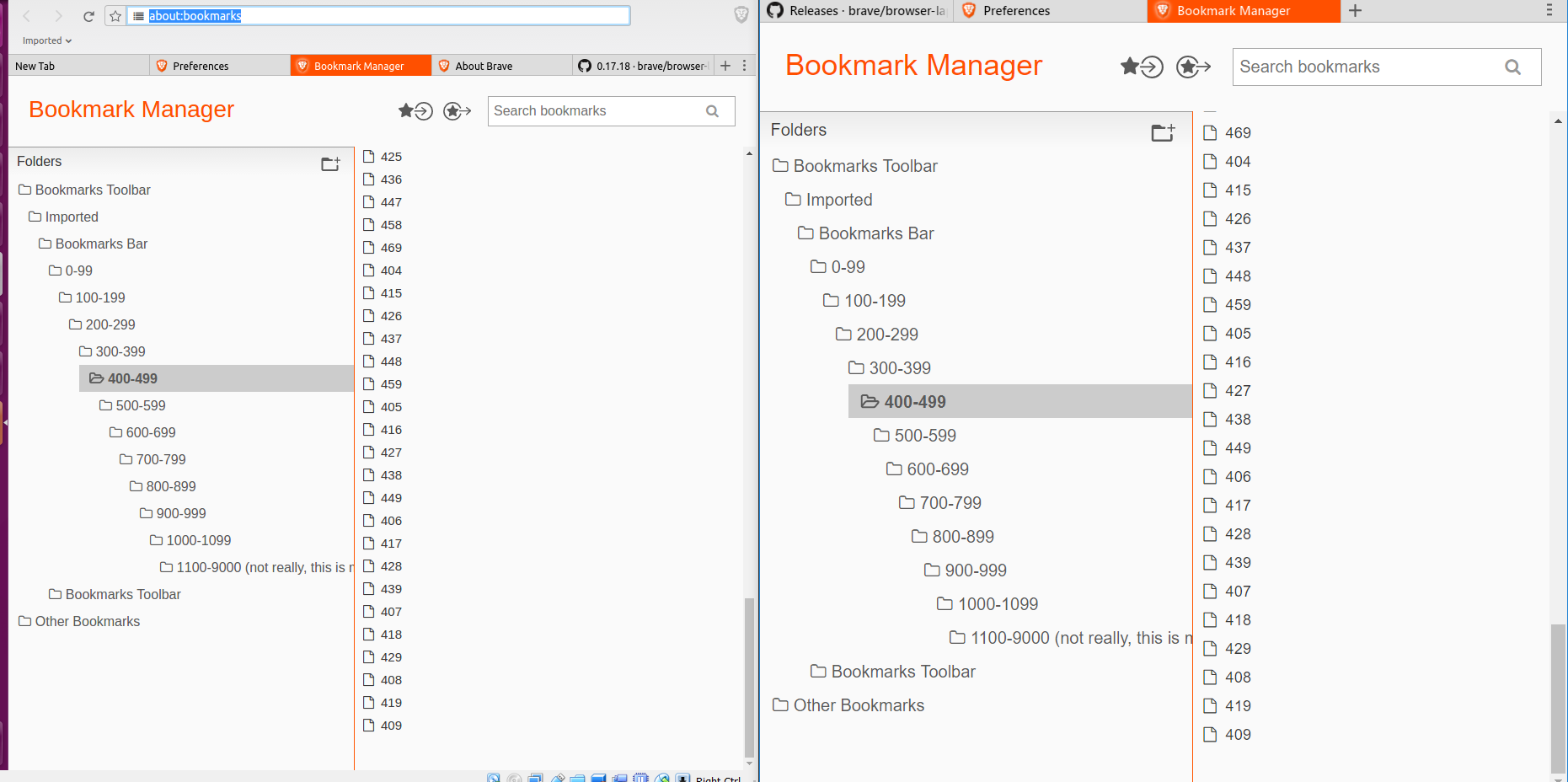Click add folder icon in left Folders panel
The width and height of the screenshot is (1568, 782).
point(330,163)
